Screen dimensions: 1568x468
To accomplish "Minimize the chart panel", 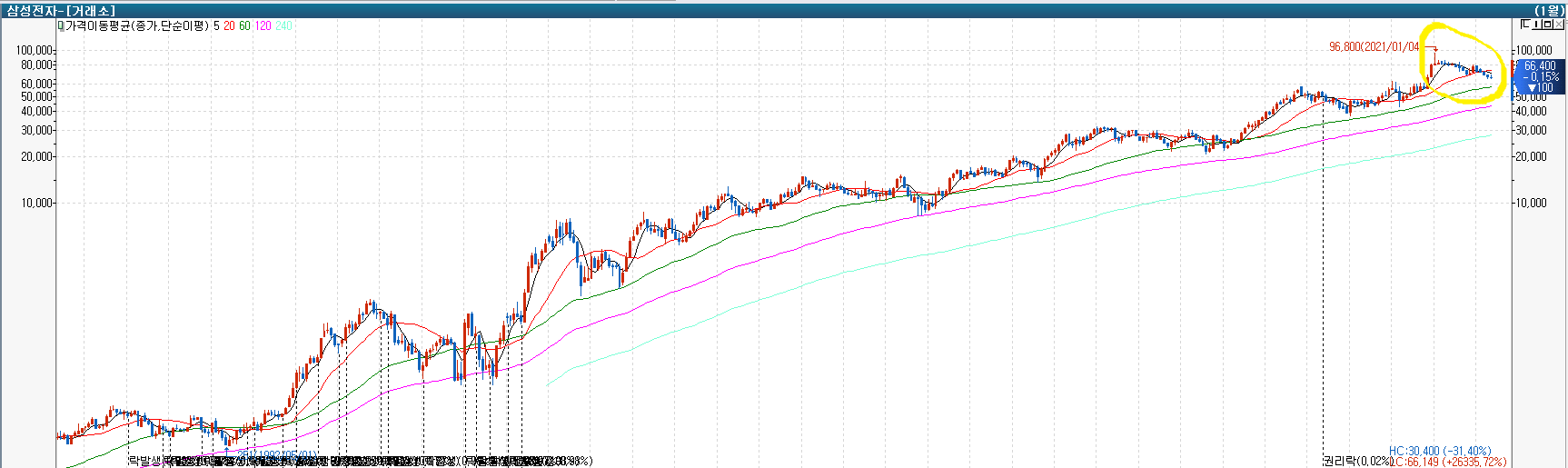I will 1536,25.
